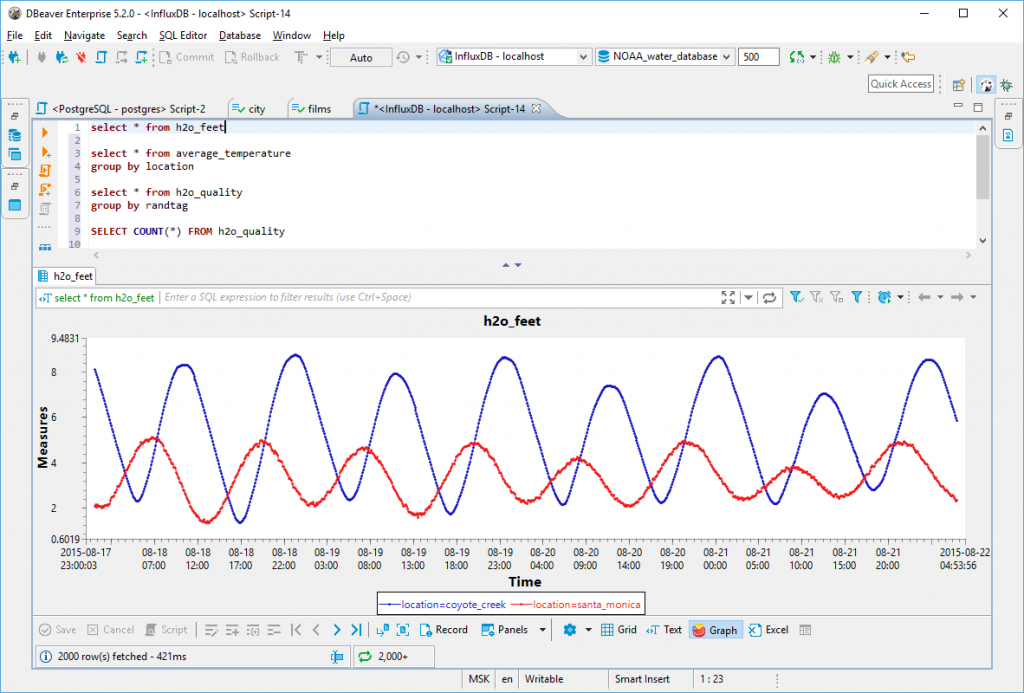
Task: Toggle the Panels button
Action: pyautogui.click(x=504, y=630)
